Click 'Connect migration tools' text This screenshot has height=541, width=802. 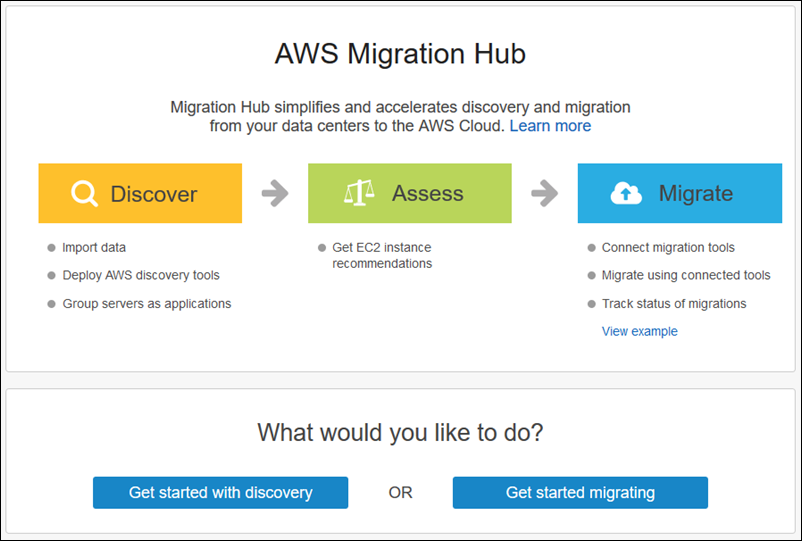point(668,247)
